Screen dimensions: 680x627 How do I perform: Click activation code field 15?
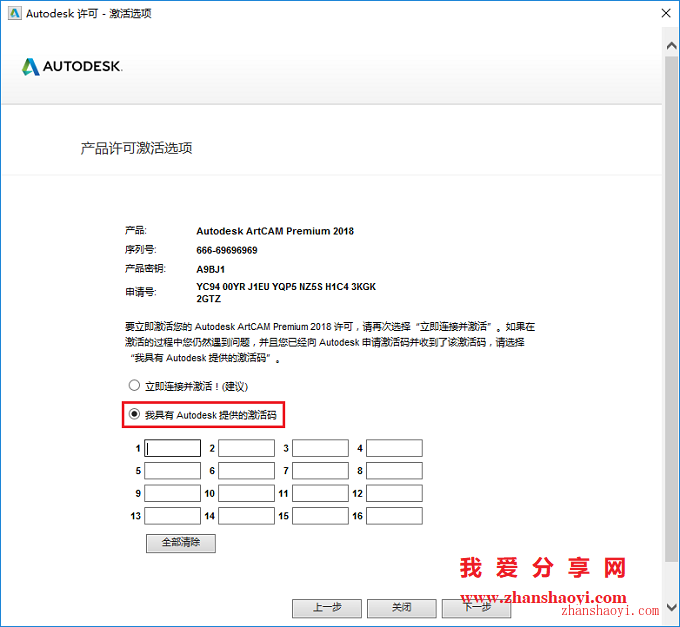[320, 516]
